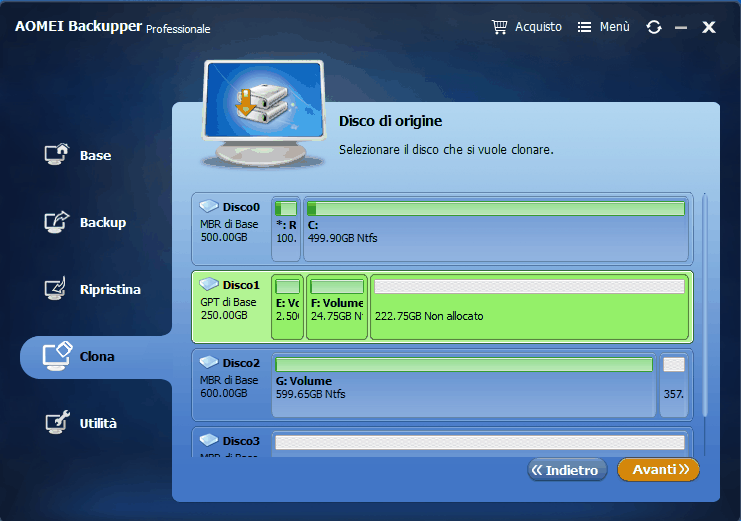The width and height of the screenshot is (741, 521).
Task: Select the Clona sidebar tab
Action: point(96,356)
